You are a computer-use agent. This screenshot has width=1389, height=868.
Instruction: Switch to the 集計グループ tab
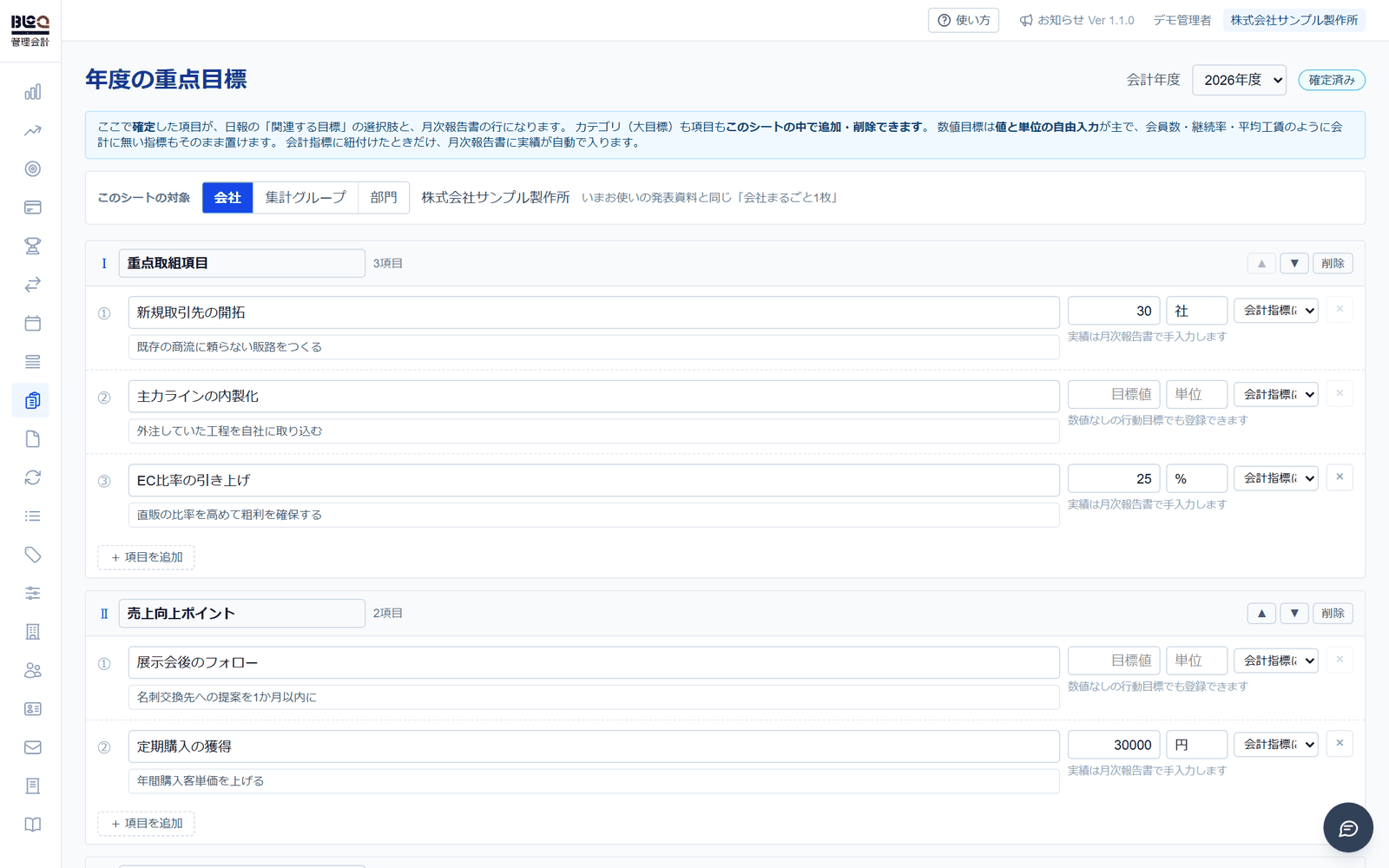(x=306, y=198)
